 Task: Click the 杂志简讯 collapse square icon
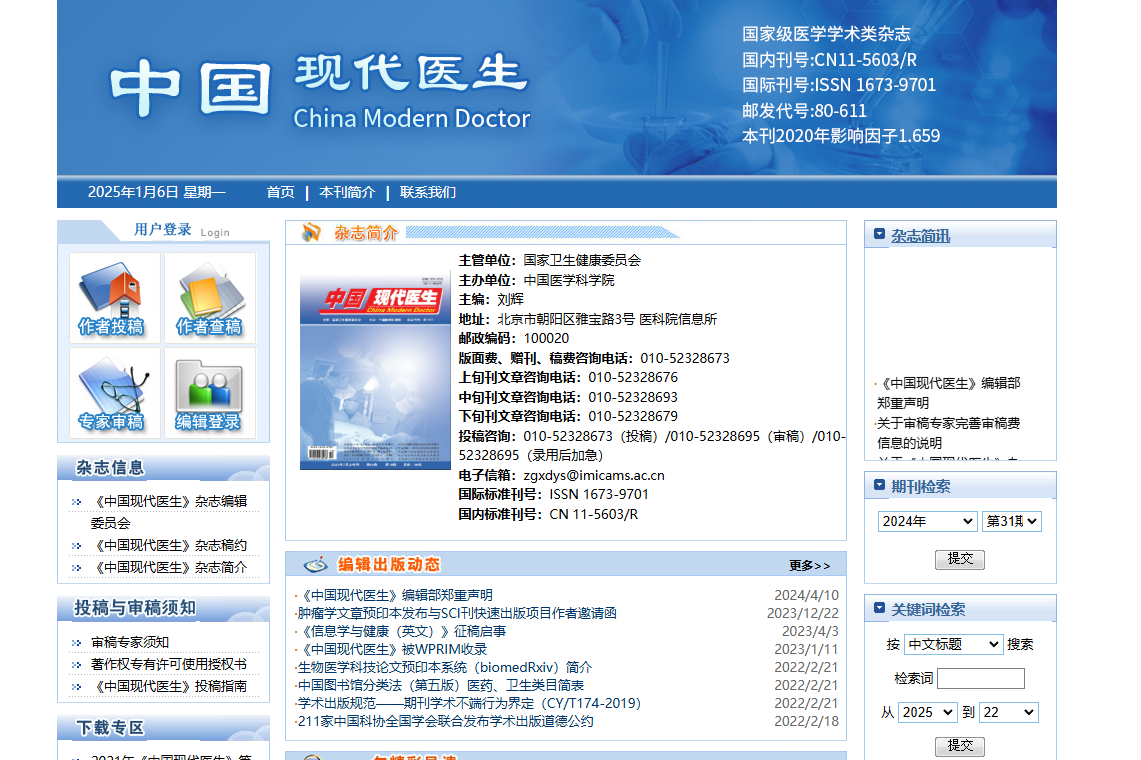[x=879, y=234]
